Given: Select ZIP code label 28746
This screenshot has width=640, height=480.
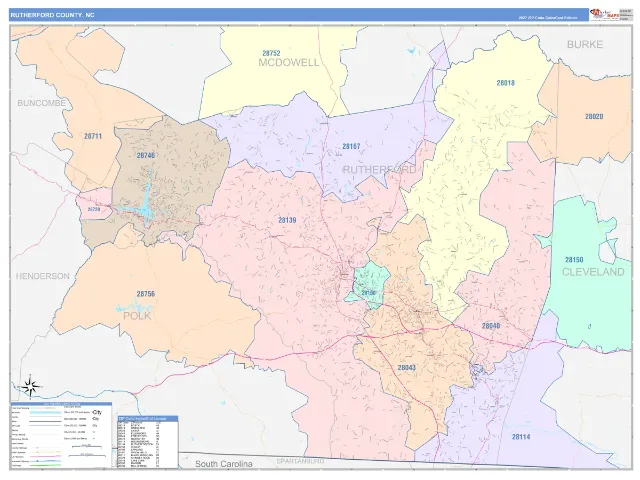Looking at the screenshot, I should coord(146,156).
